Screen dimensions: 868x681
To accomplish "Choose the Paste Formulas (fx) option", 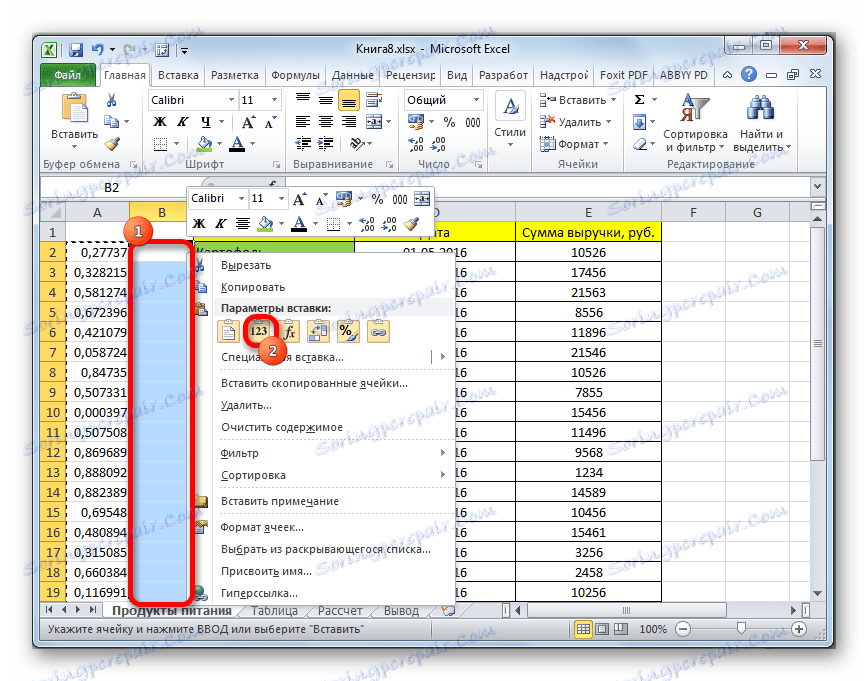I will point(288,330).
